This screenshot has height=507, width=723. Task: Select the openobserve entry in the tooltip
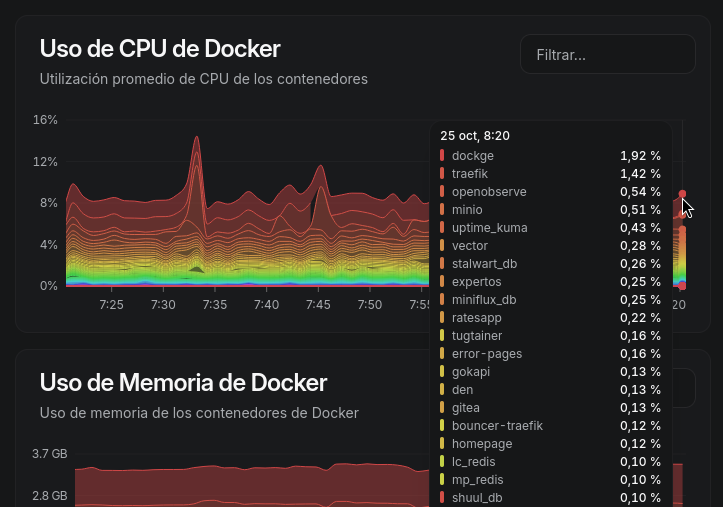coord(489,192)
